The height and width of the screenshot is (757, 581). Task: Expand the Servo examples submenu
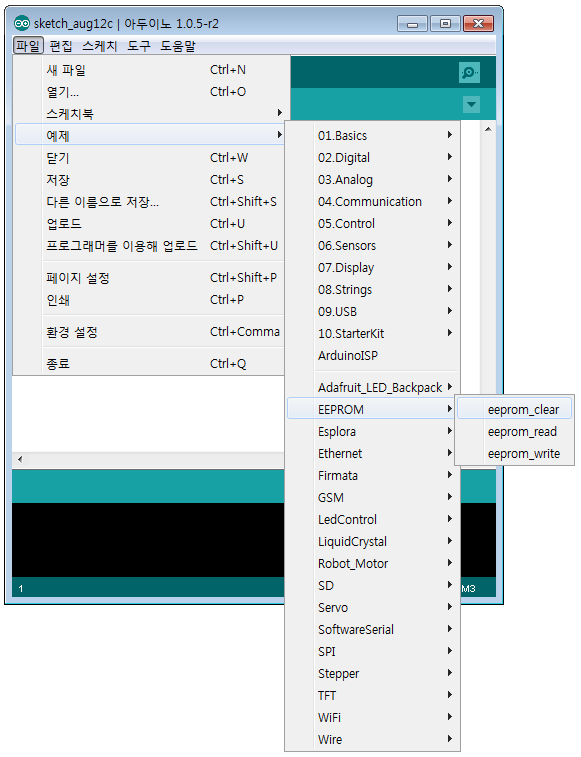pyautogui.click(x=372, y=607)
